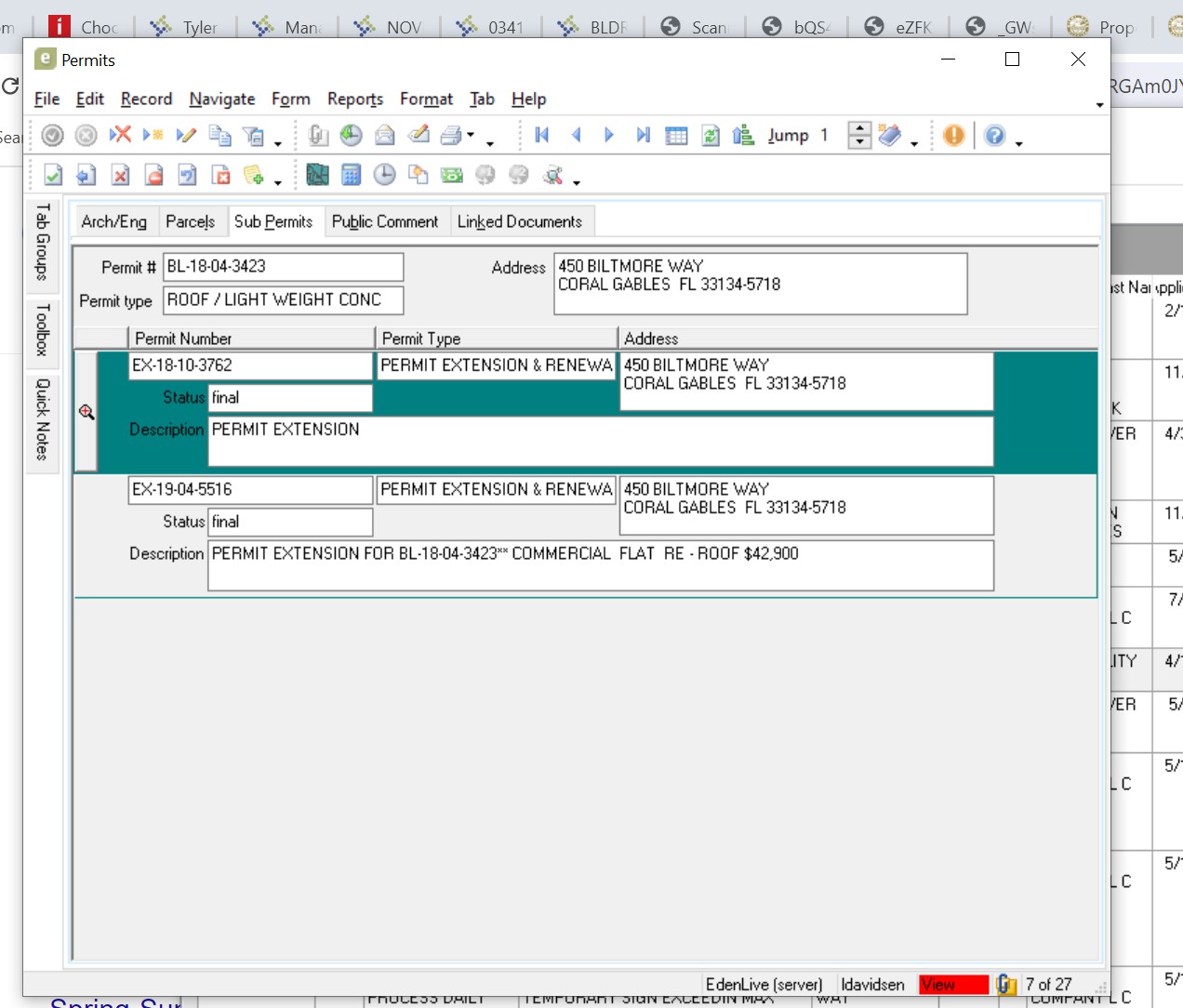This screenshot has width=1183, height=1008.
Task: Go to the first record arrow
Action: [x=542, y=136]
